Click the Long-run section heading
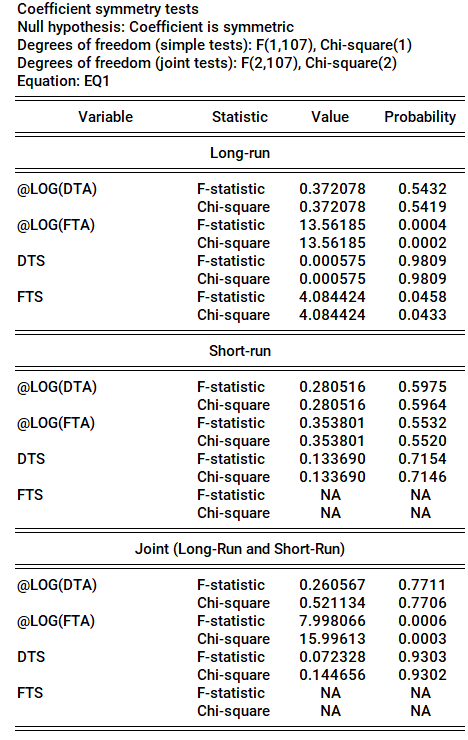468x740 pixels. click(x=240, y=153)
